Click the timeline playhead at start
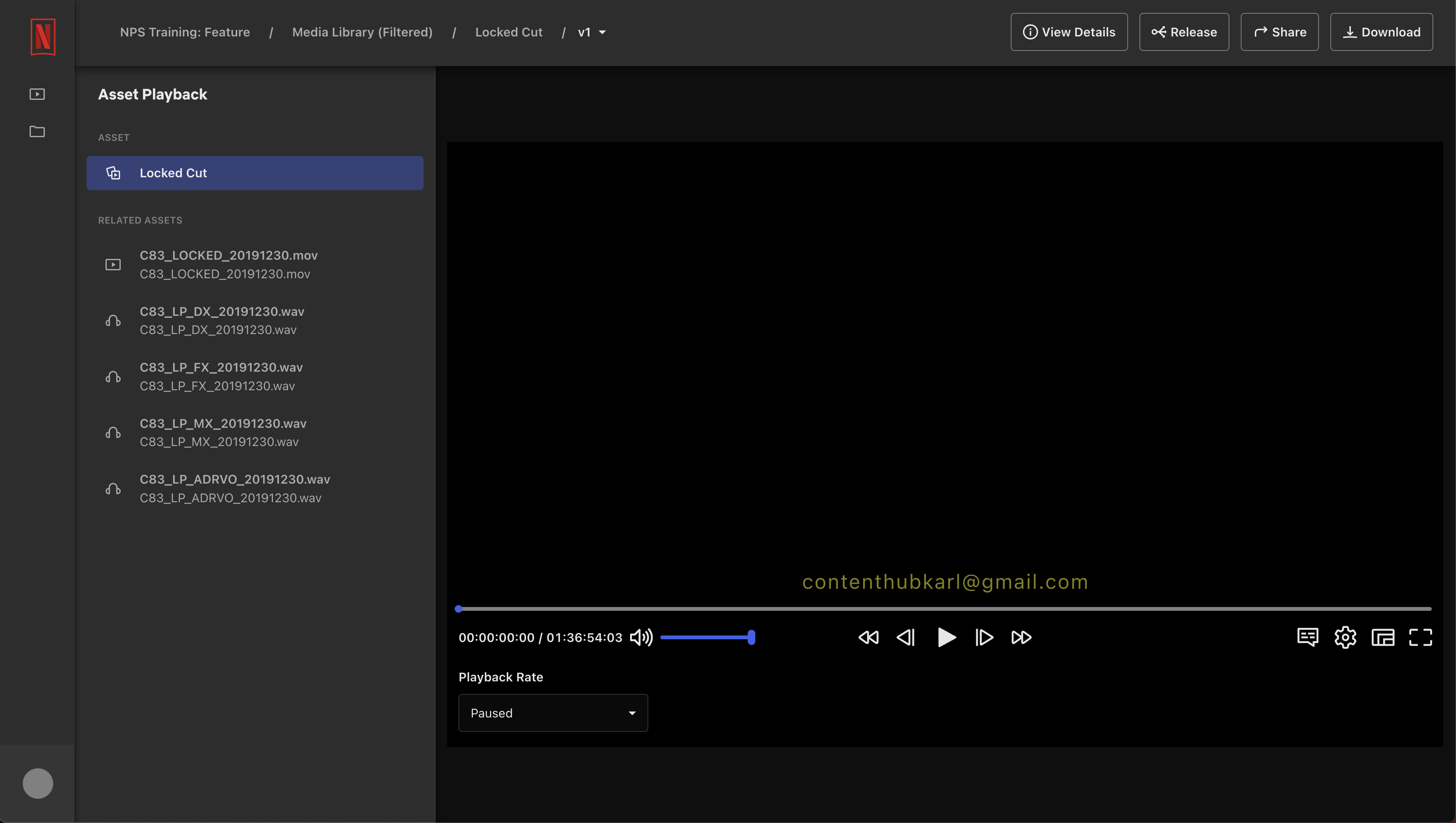The image size is (1456, 823). pos(459,609)
